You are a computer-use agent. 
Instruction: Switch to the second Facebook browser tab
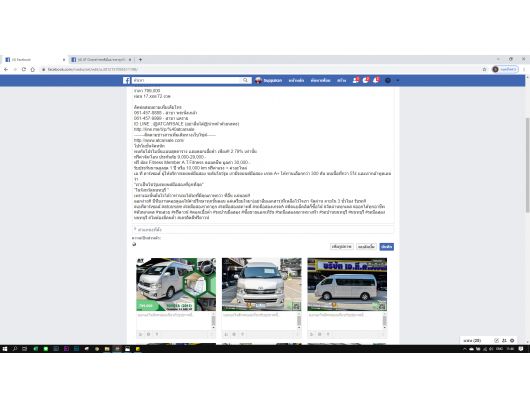pyautogui.click(x=101, y=59)
